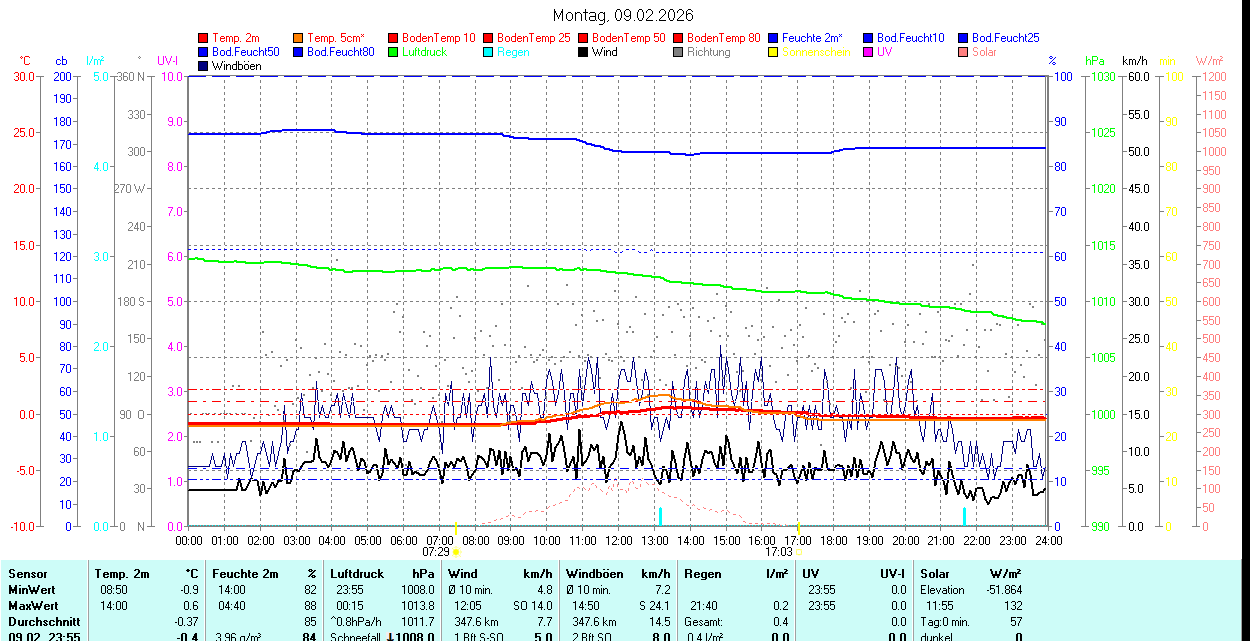Click the 12:00 label on time axis
This screenshot has height=641, width=1250.
click(x=618, y=540)
